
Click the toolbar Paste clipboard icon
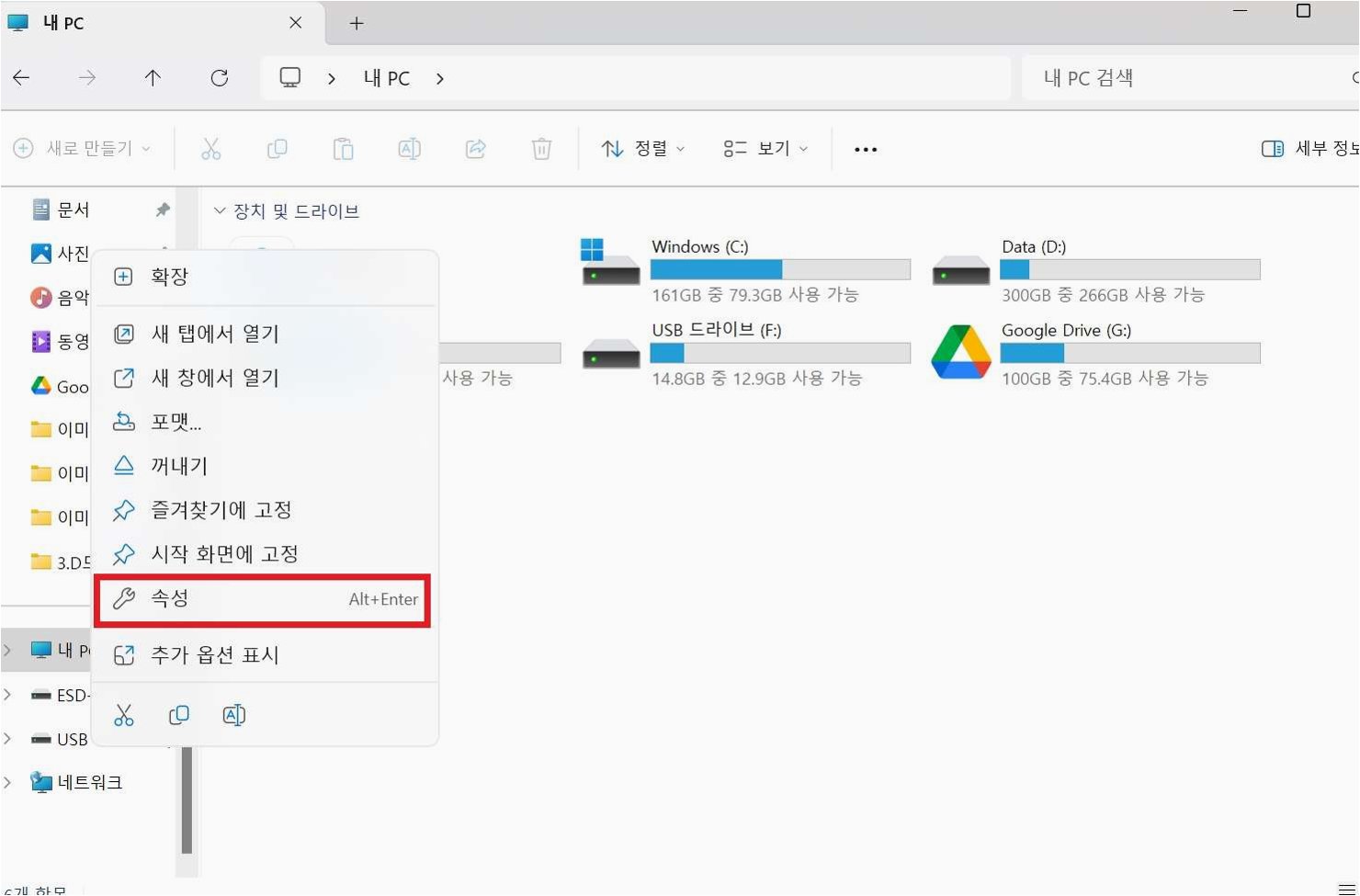[x=343, y=149]
